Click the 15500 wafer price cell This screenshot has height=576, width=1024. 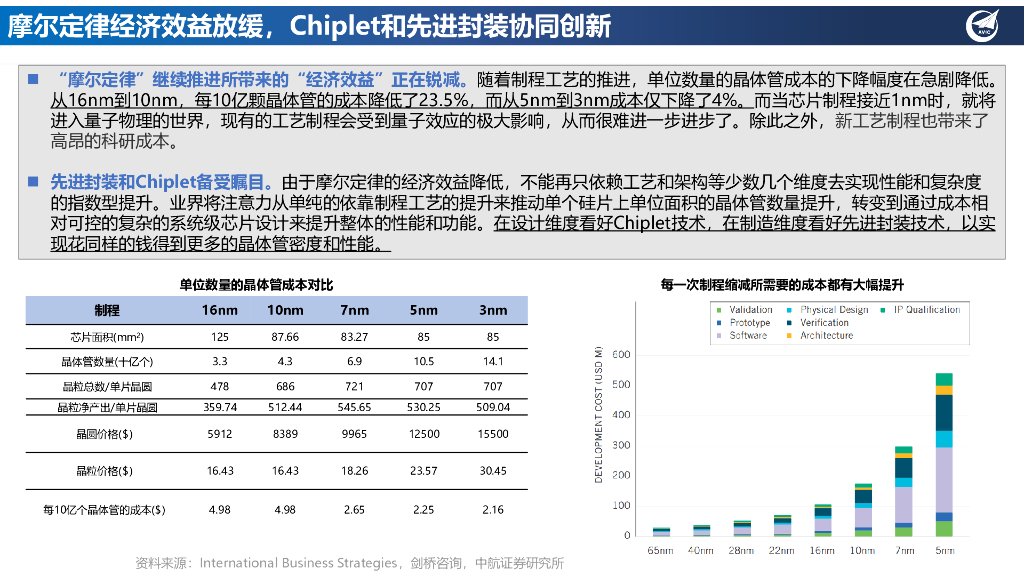(493, 434)
